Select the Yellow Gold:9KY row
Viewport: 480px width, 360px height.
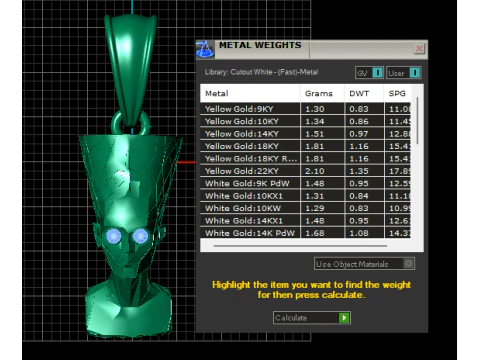click(x=305, y=109)
